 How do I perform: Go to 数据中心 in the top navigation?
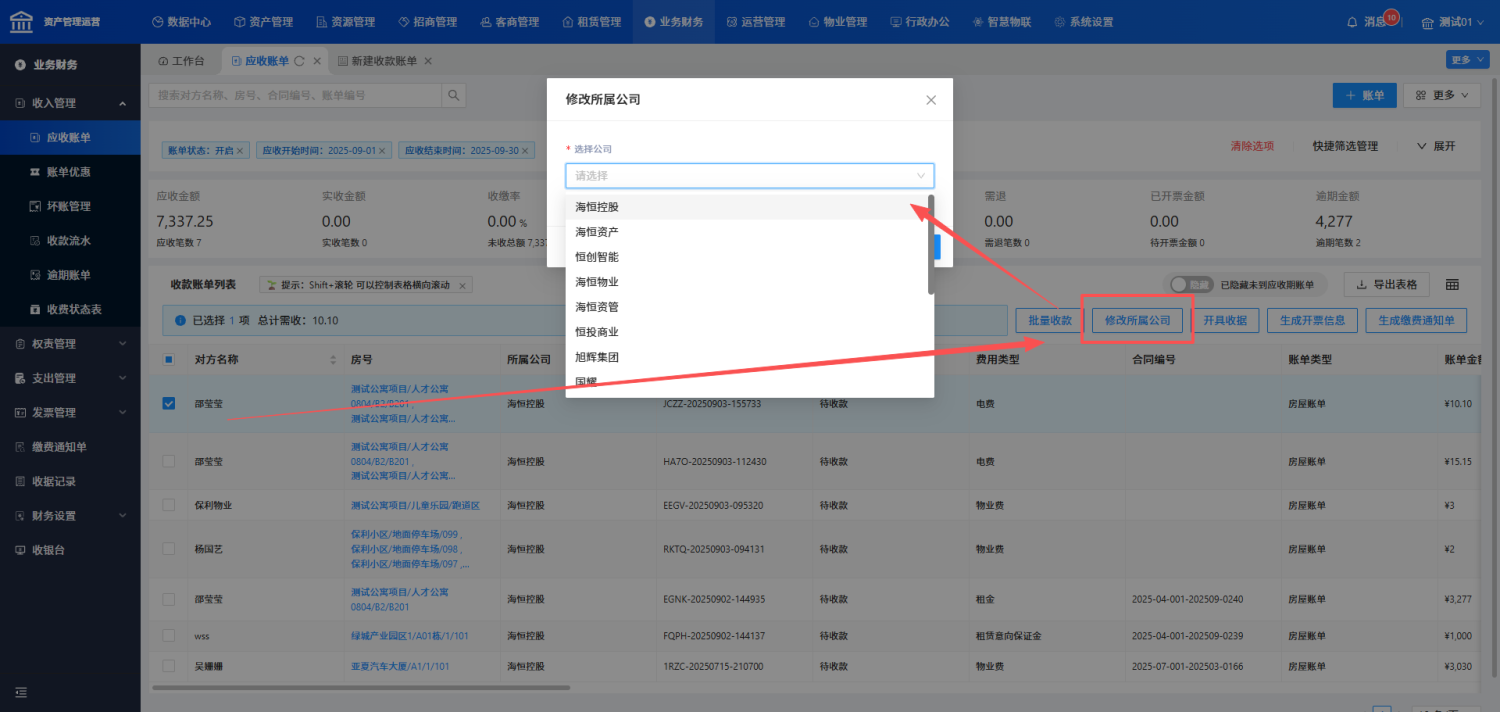pos(182,22)
